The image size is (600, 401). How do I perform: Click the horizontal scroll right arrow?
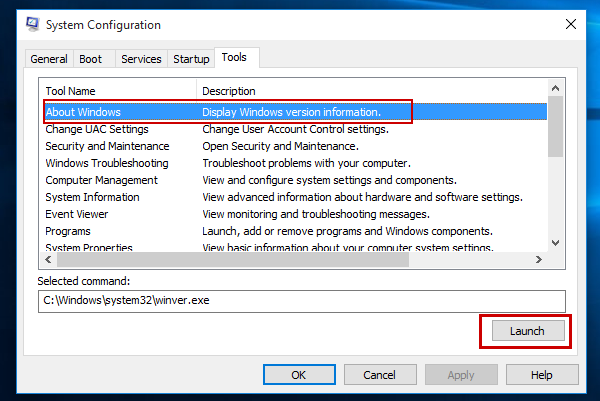pos(539,259)
